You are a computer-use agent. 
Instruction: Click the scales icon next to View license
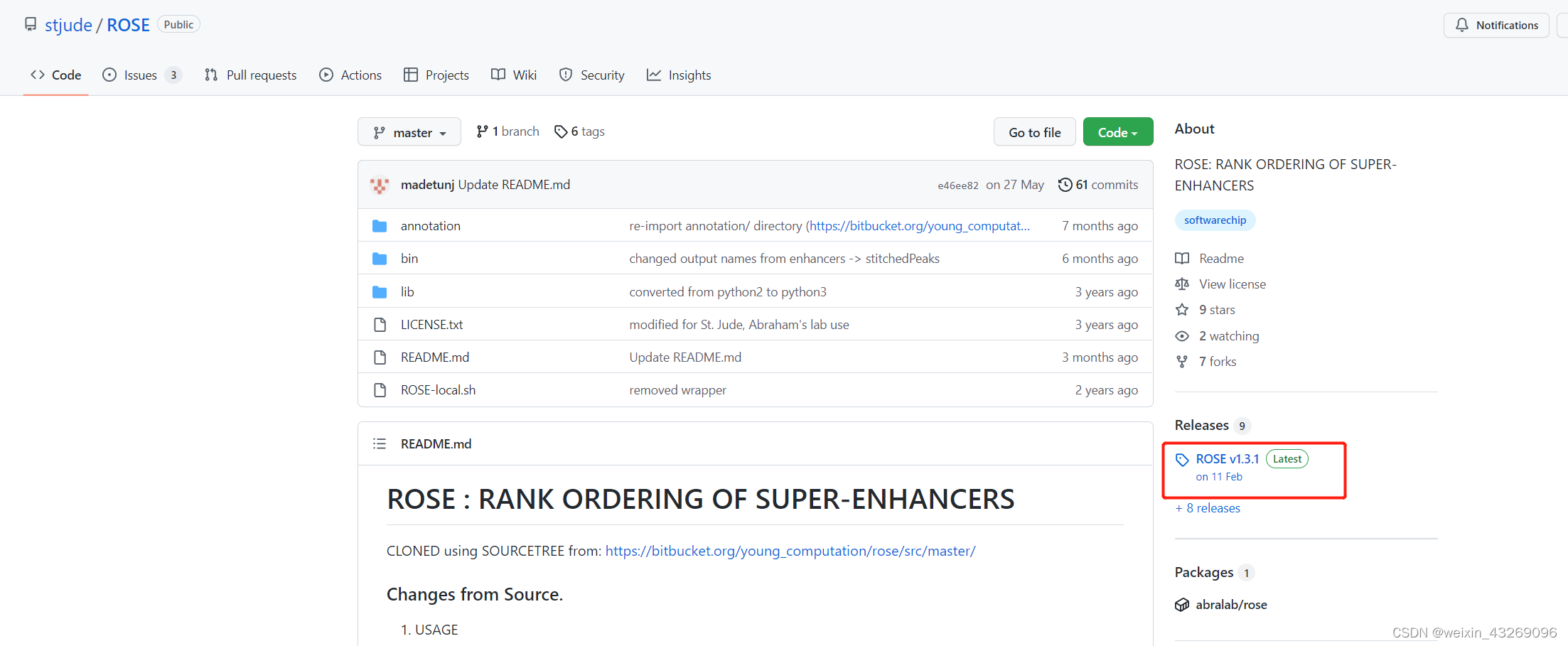tap(1182, 284)
